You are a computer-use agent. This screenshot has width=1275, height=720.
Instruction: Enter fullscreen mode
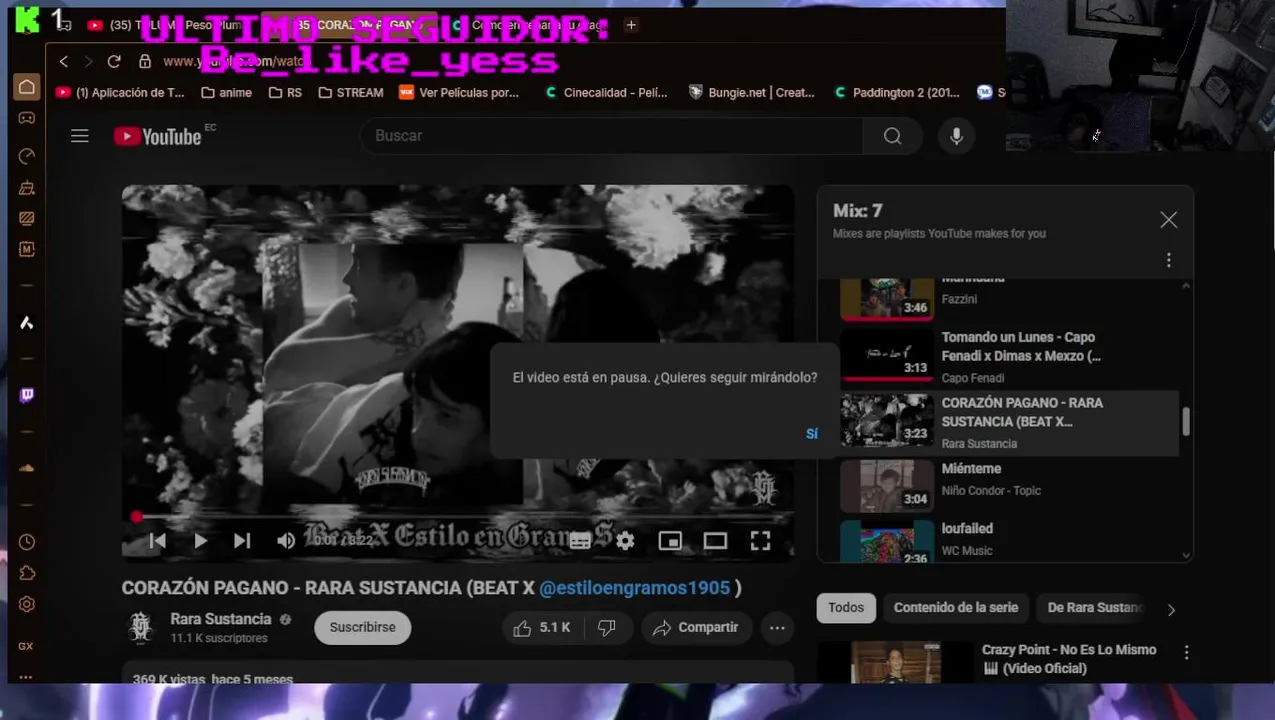(760, 541)
